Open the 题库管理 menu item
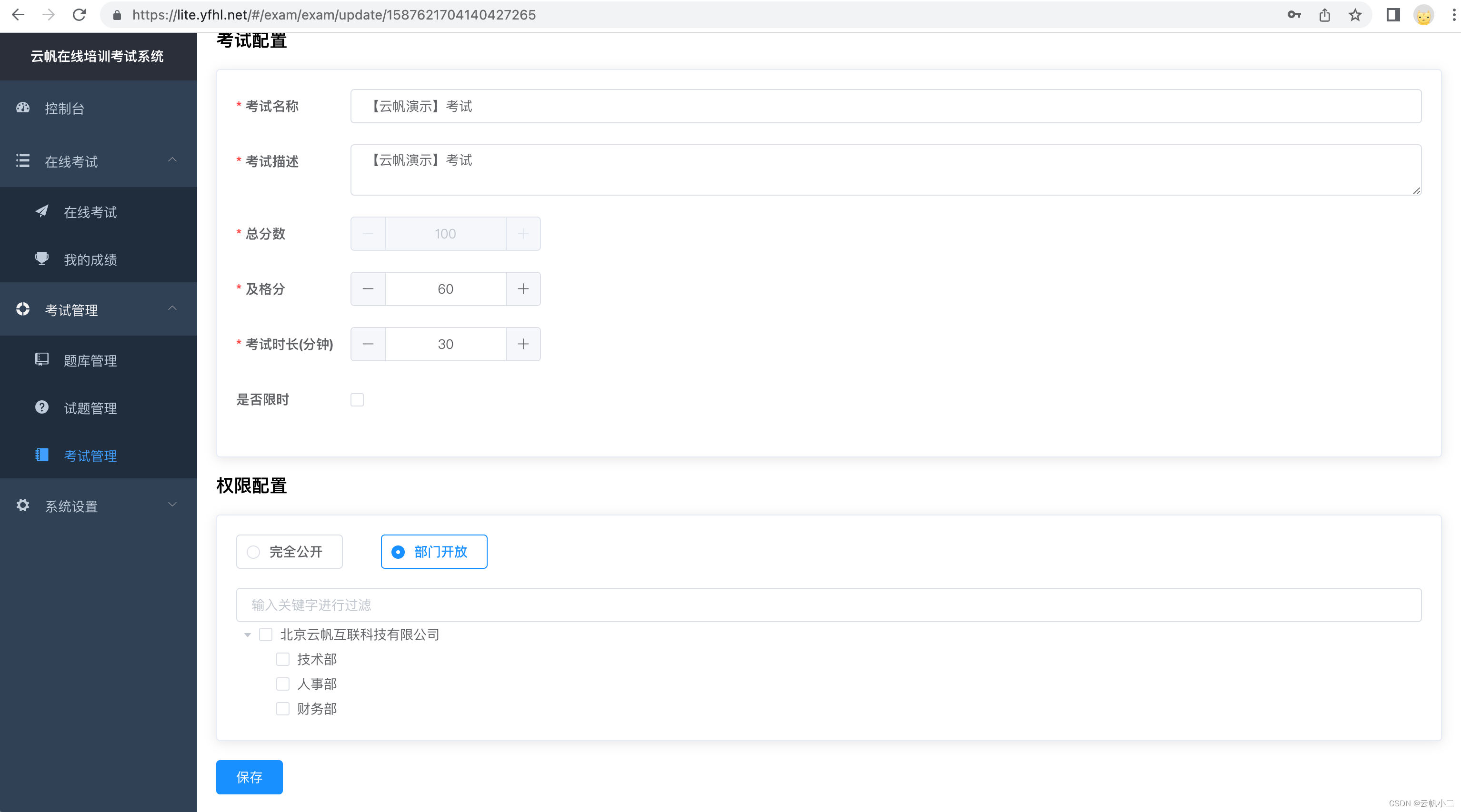This screenshot has width=1461, height=812. pyautogui.click(x=90, y=361)
